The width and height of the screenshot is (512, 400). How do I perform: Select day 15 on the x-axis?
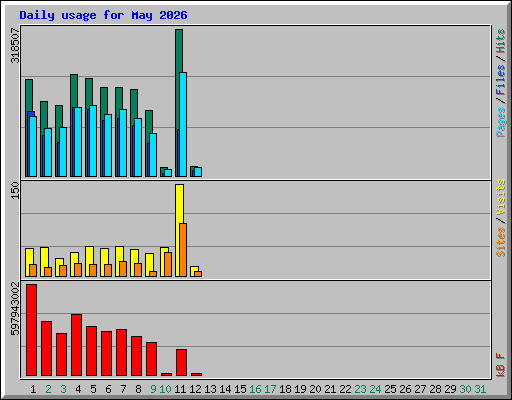click(x=240, y=389)
